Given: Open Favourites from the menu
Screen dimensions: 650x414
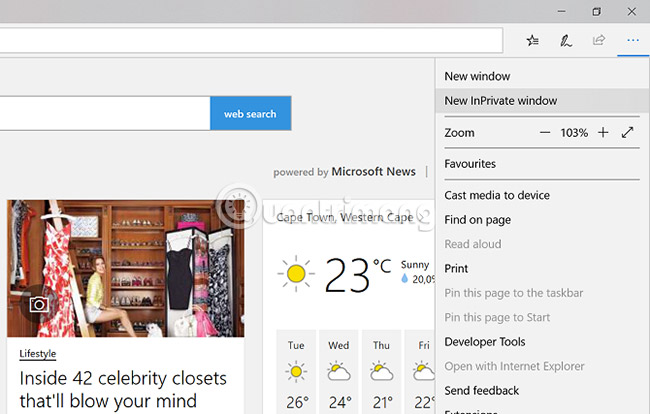Looking at the screenshot, I should click(543, 164).
